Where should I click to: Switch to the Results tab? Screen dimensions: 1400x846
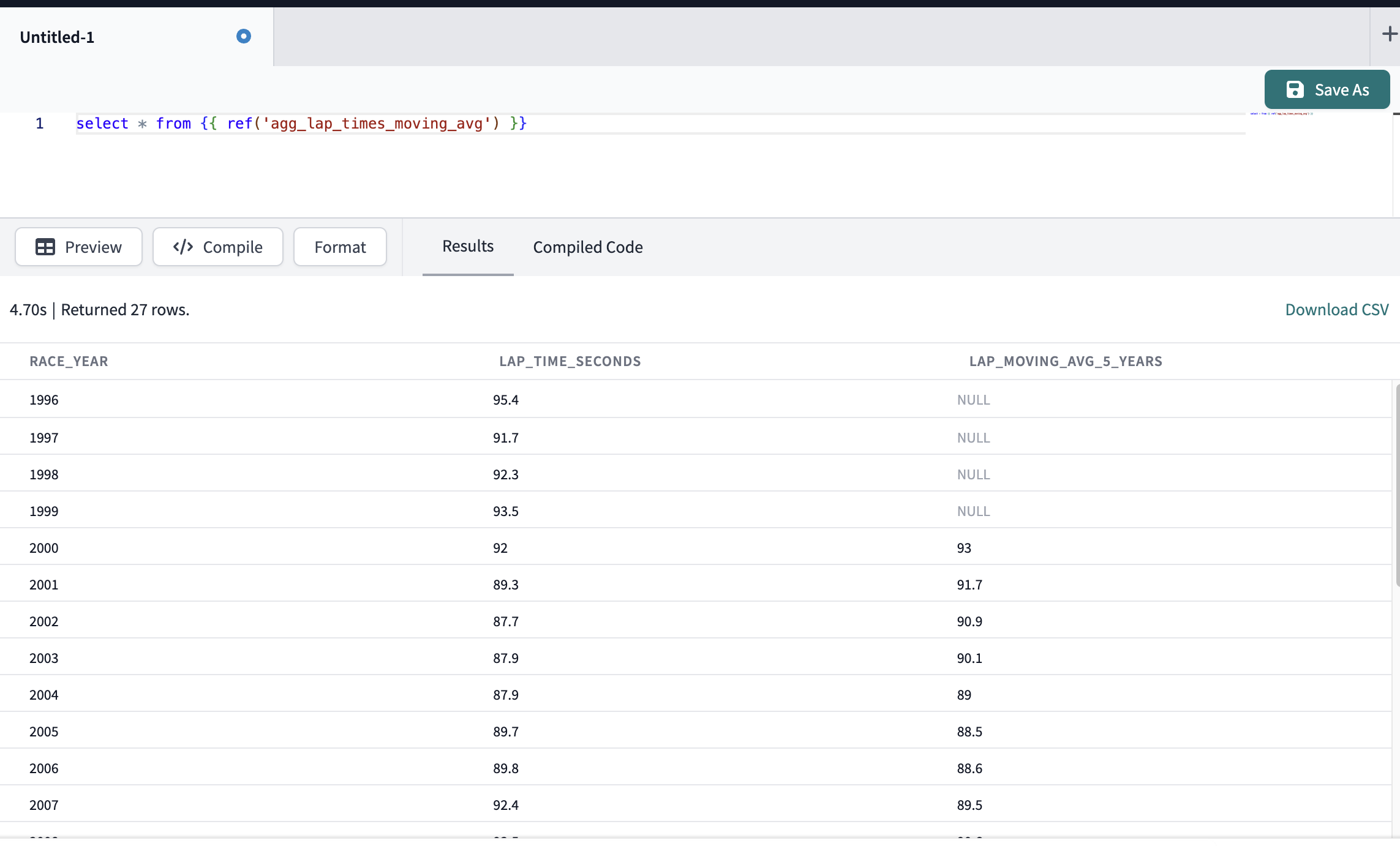[x=467, y=246]
